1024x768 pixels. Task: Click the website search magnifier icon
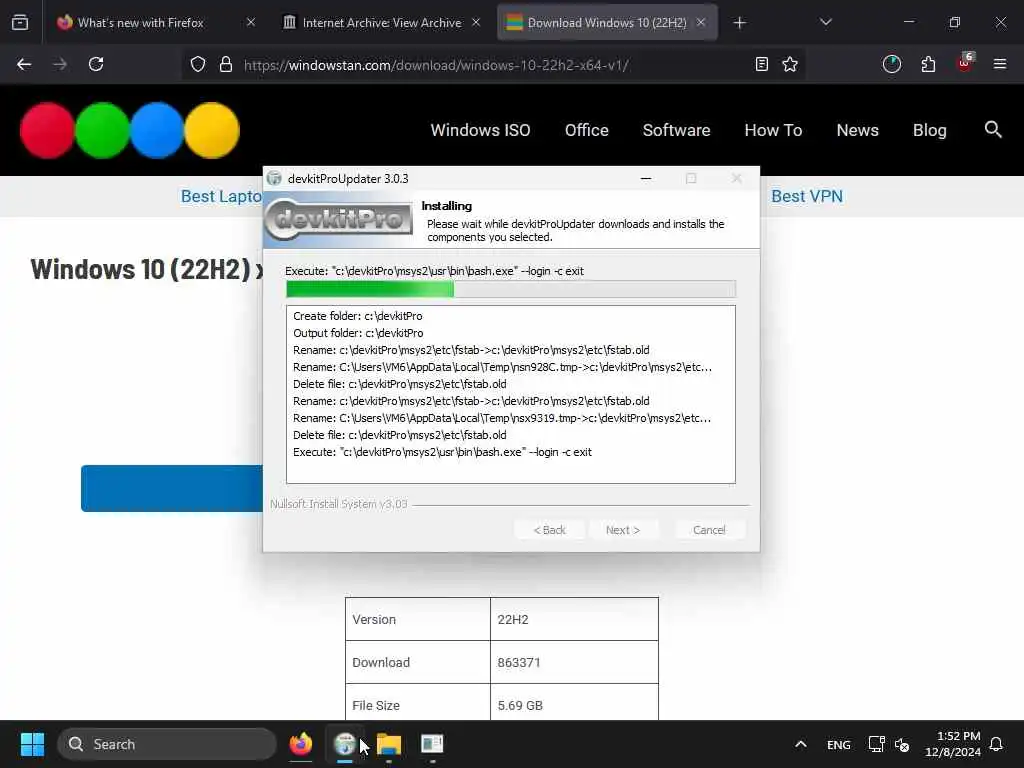993,129
